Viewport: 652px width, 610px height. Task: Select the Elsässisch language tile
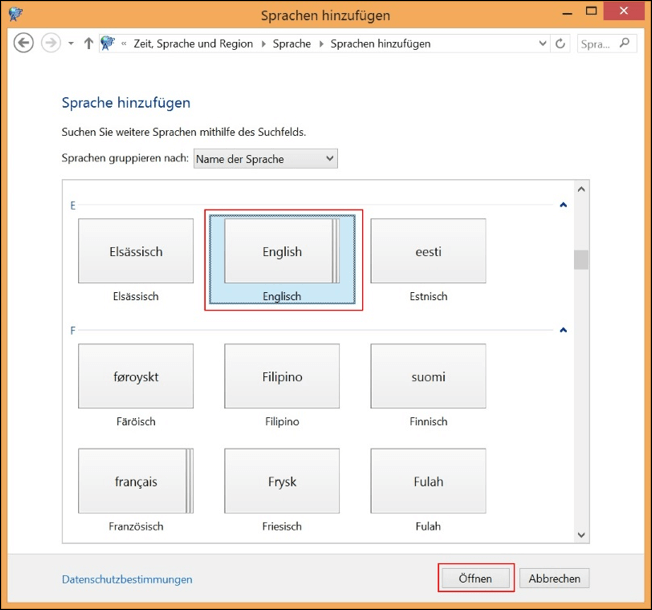[136, 251]
